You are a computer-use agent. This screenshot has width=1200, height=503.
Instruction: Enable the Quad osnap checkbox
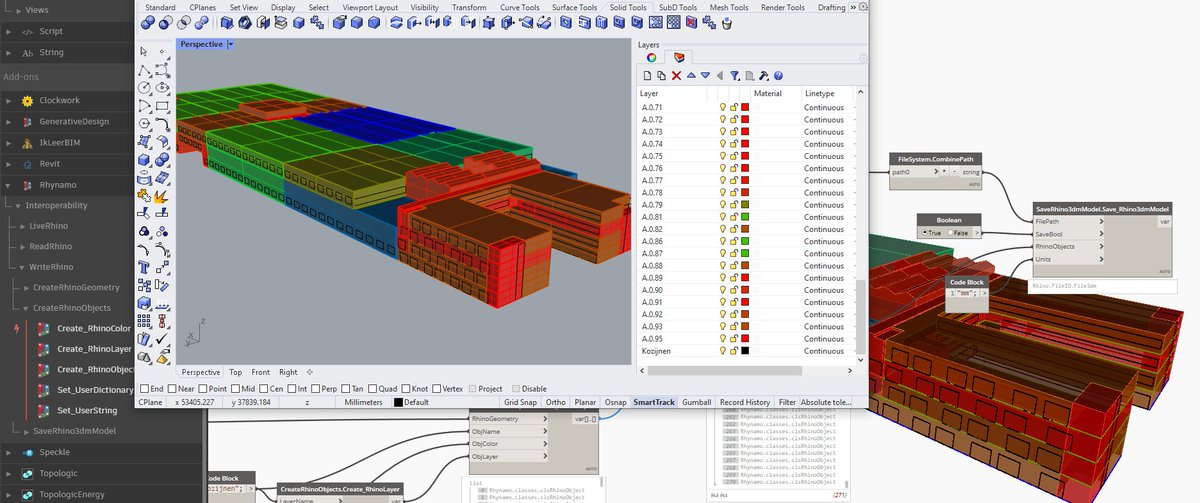373,388
